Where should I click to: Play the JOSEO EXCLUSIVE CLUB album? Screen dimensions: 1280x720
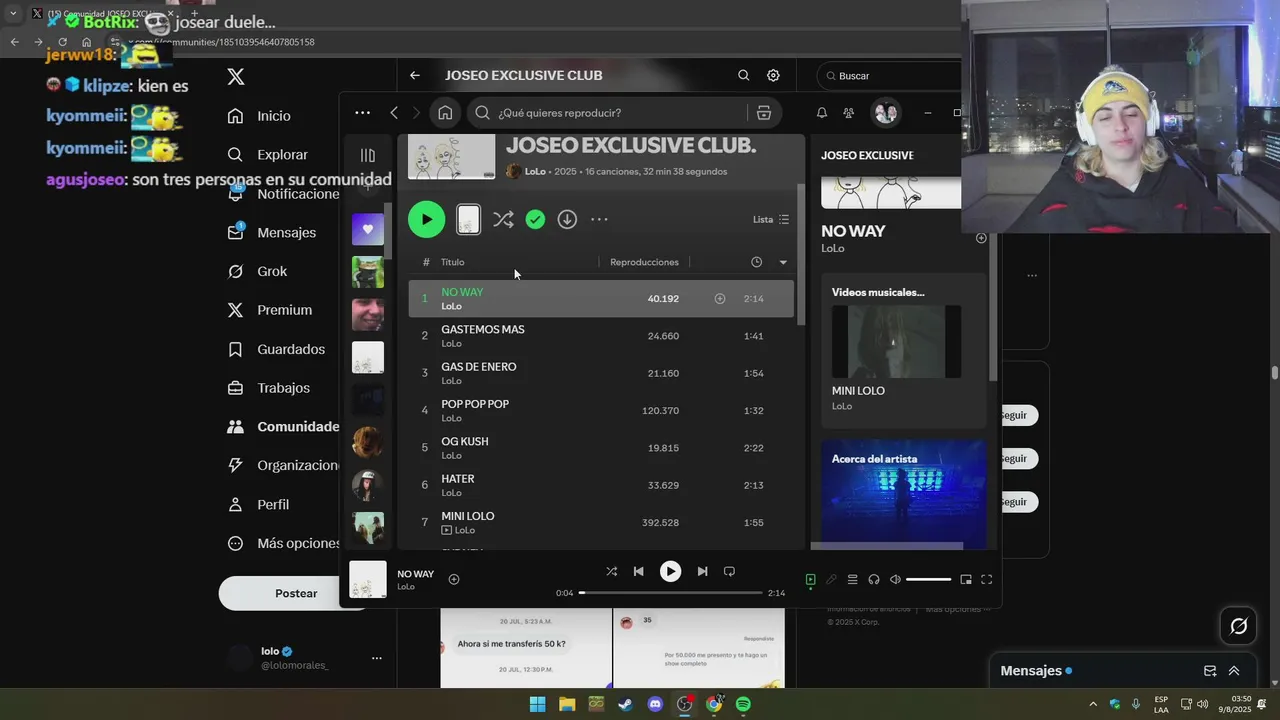click(426, 219)
